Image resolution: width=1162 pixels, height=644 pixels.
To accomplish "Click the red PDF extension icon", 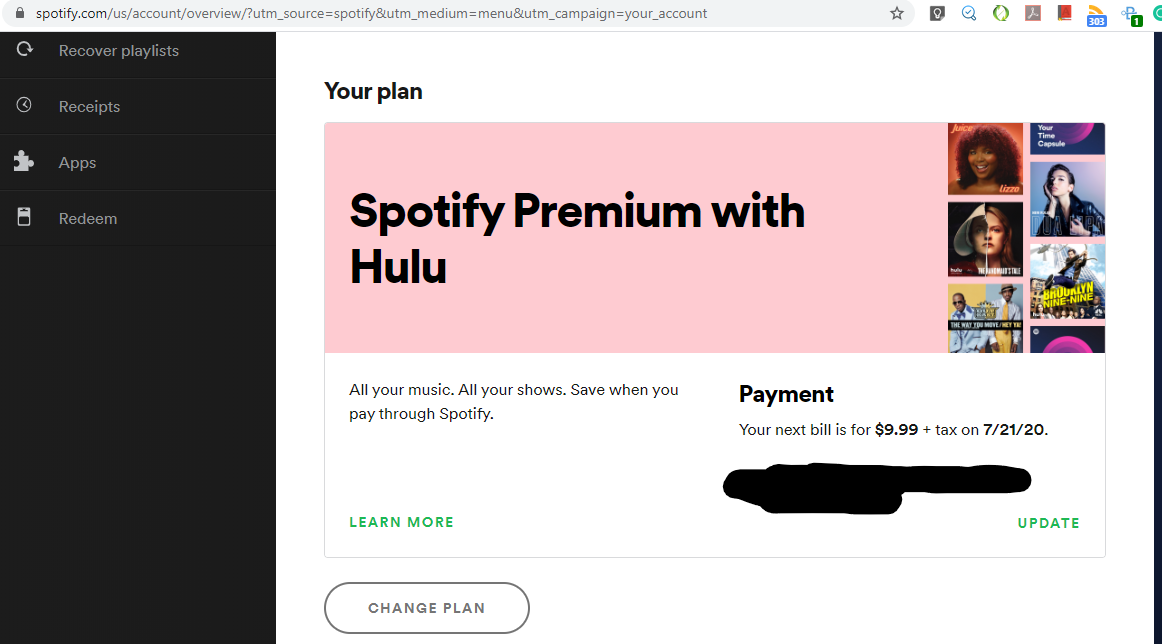I will 1034,14.
